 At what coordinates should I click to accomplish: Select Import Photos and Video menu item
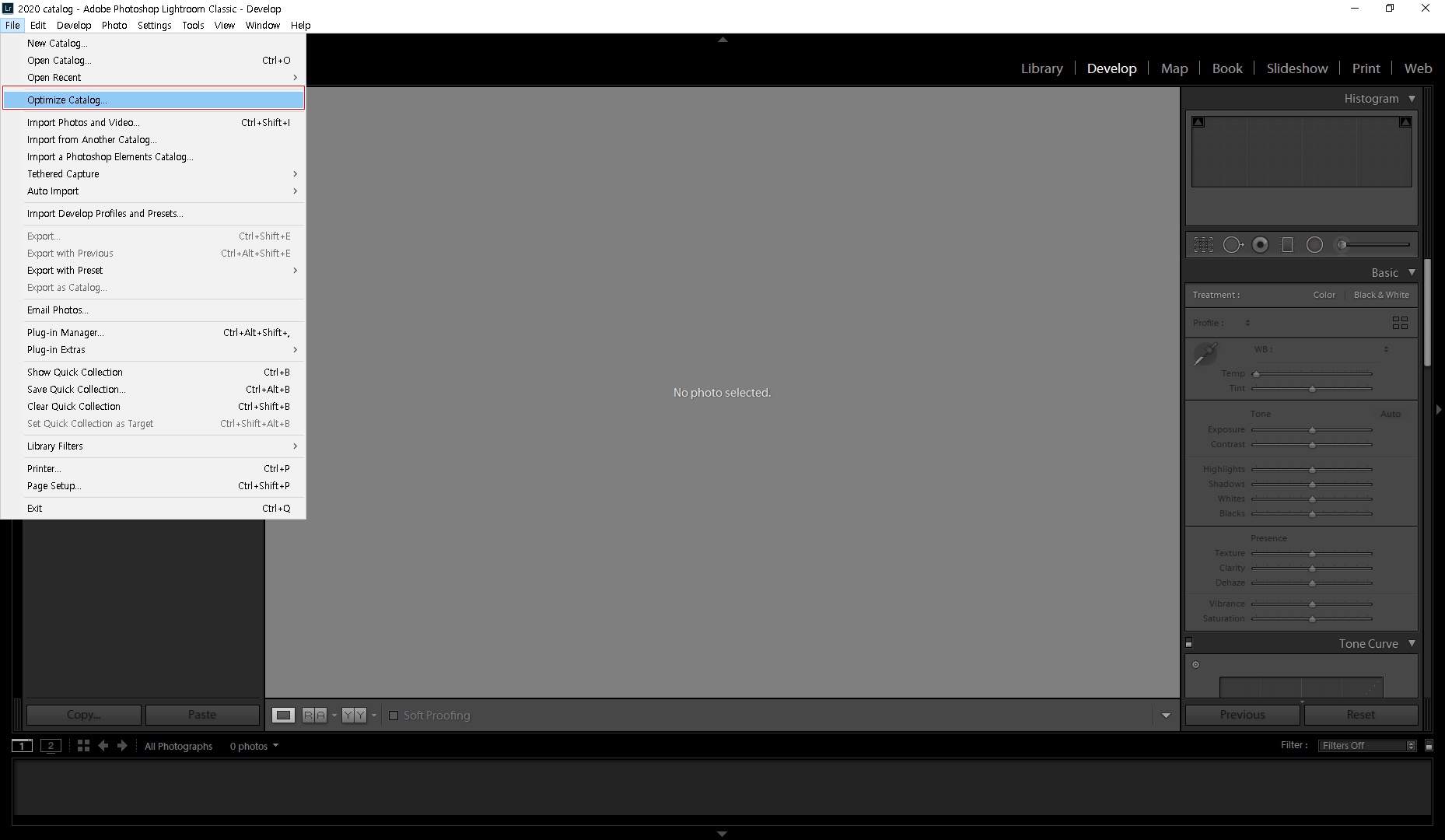(x=153, y=123)
